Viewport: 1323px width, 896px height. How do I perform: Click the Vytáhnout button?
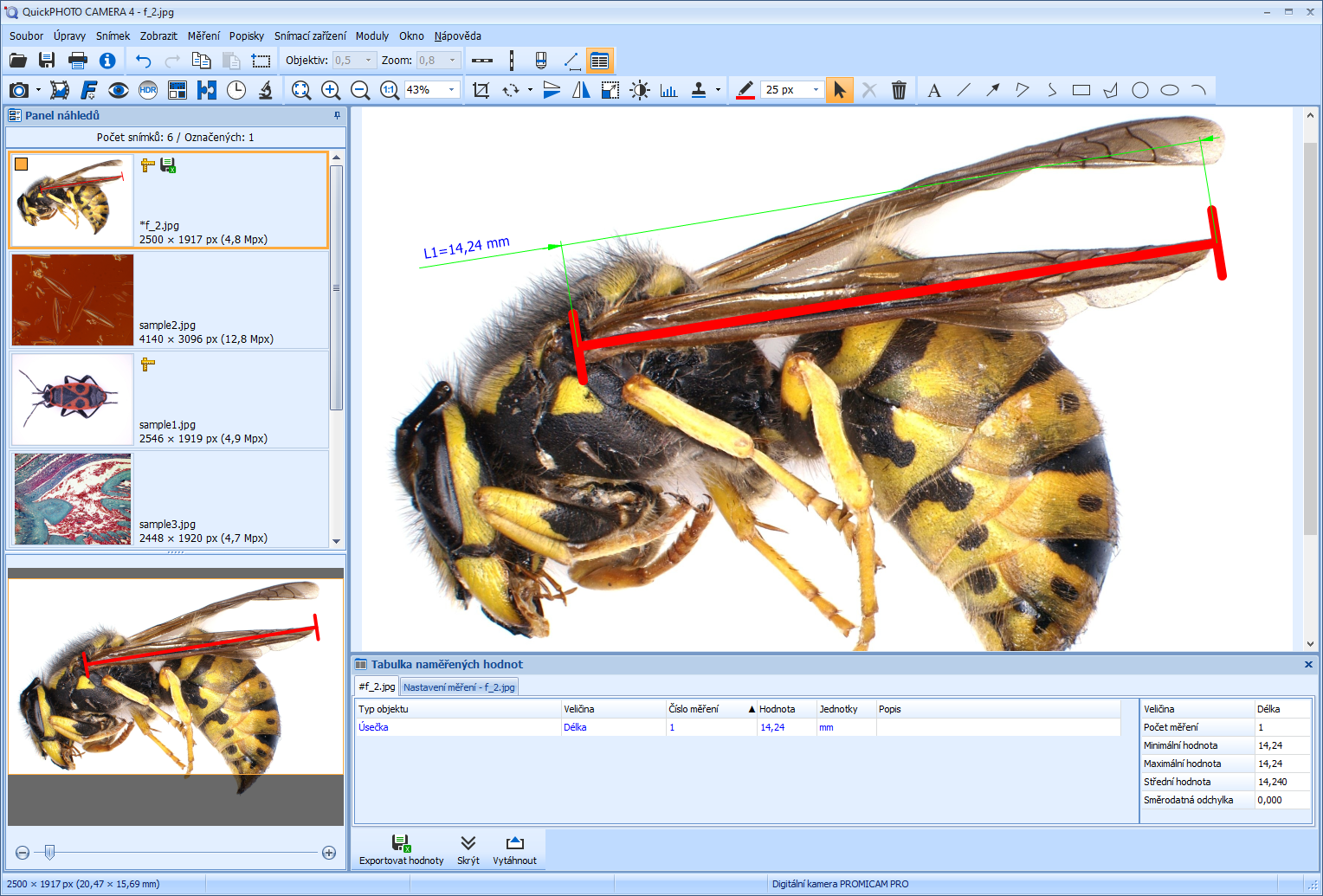(514, 850)
